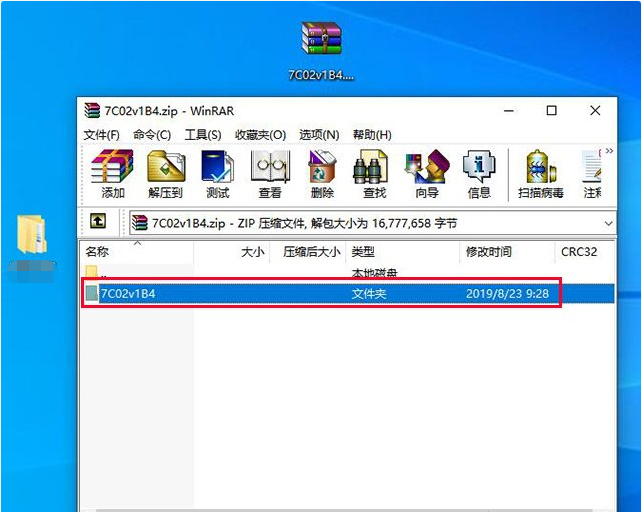Expand hidden toolbar items chevron
This screenshot has height=512, width=642.
(609, 151)
